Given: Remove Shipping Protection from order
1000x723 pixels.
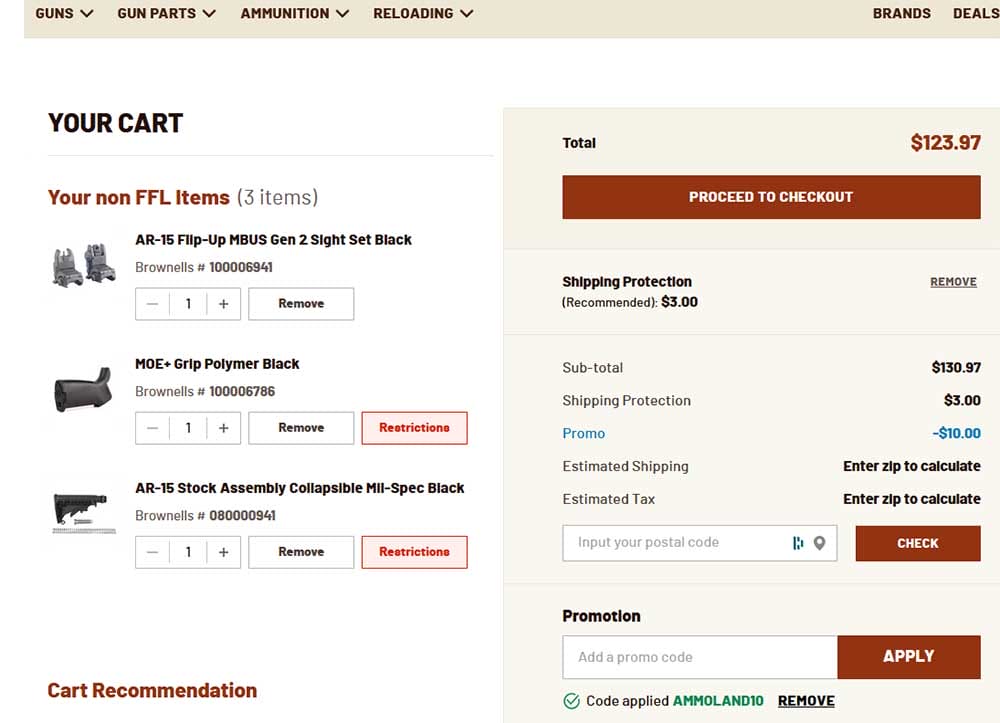Looking at the screenshot, I should (953, 282).
